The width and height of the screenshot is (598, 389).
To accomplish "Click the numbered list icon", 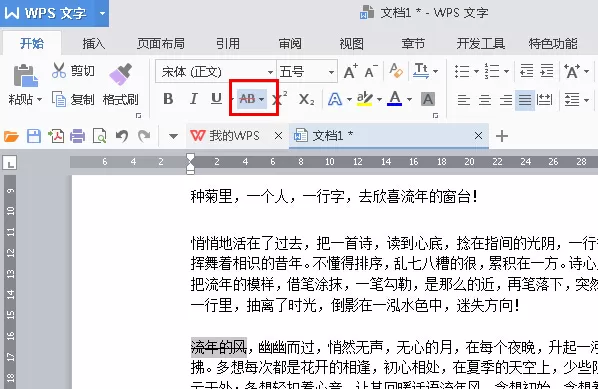I will 492,71.
